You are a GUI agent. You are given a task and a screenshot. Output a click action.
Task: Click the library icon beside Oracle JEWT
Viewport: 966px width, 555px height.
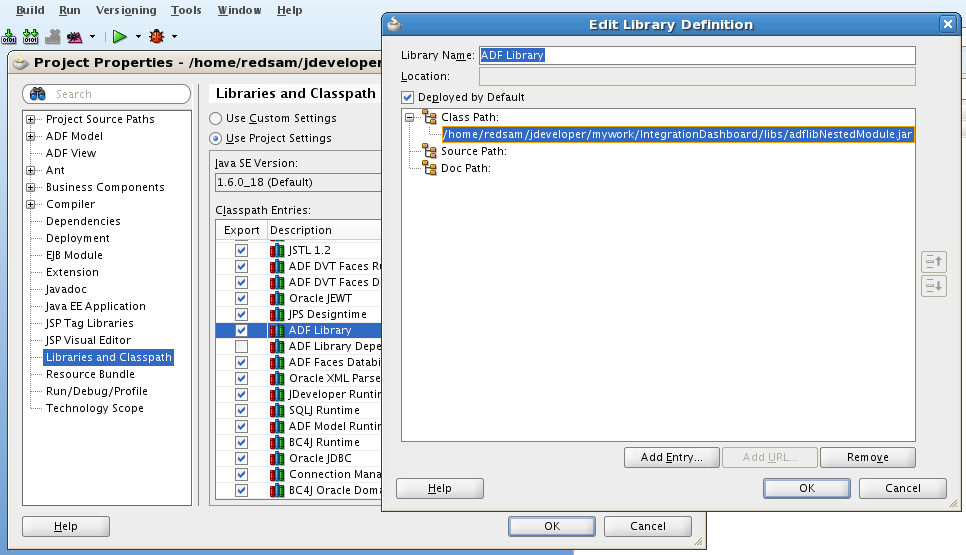[277, 298]
